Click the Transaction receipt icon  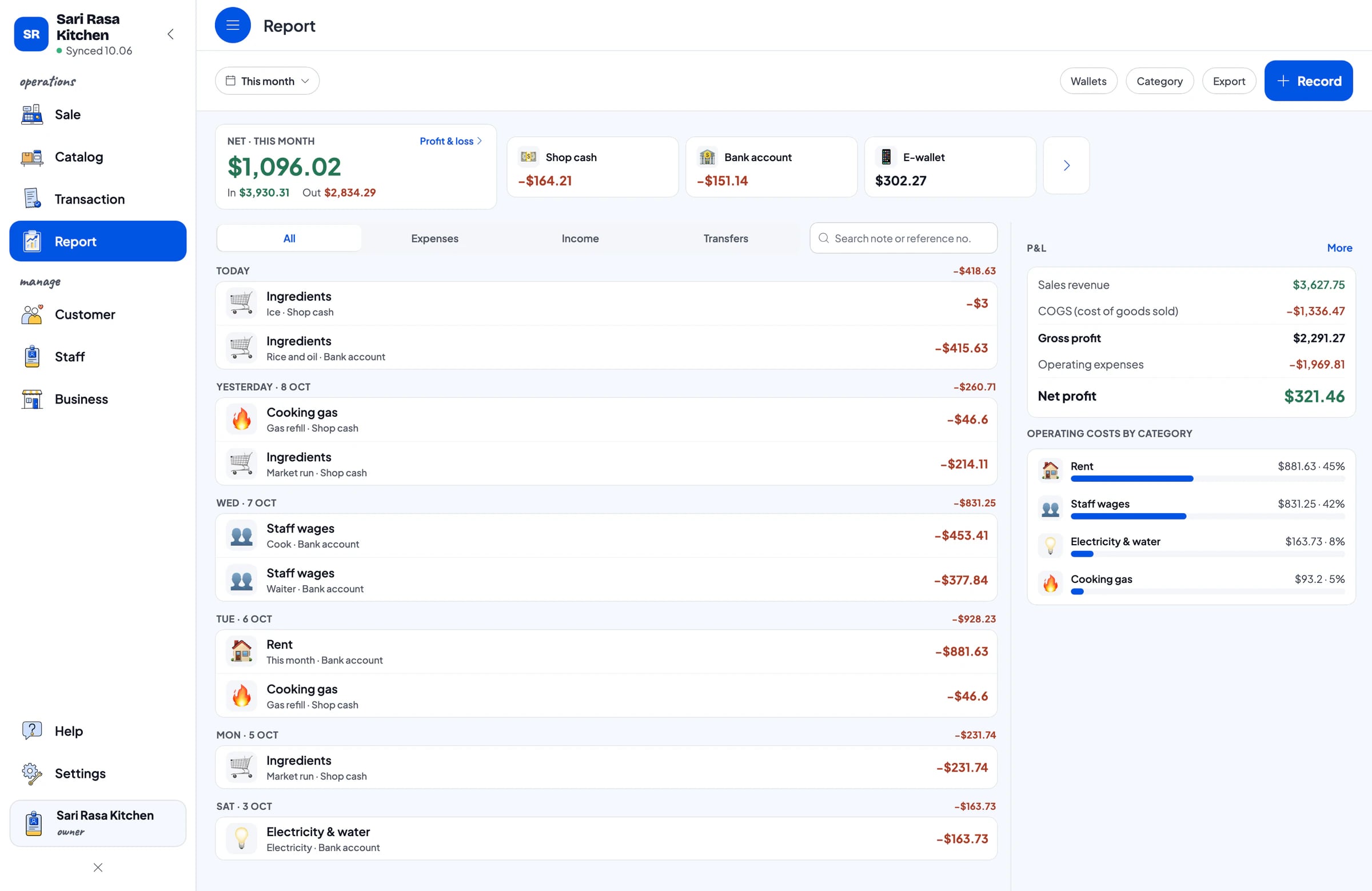click(32, 199)
